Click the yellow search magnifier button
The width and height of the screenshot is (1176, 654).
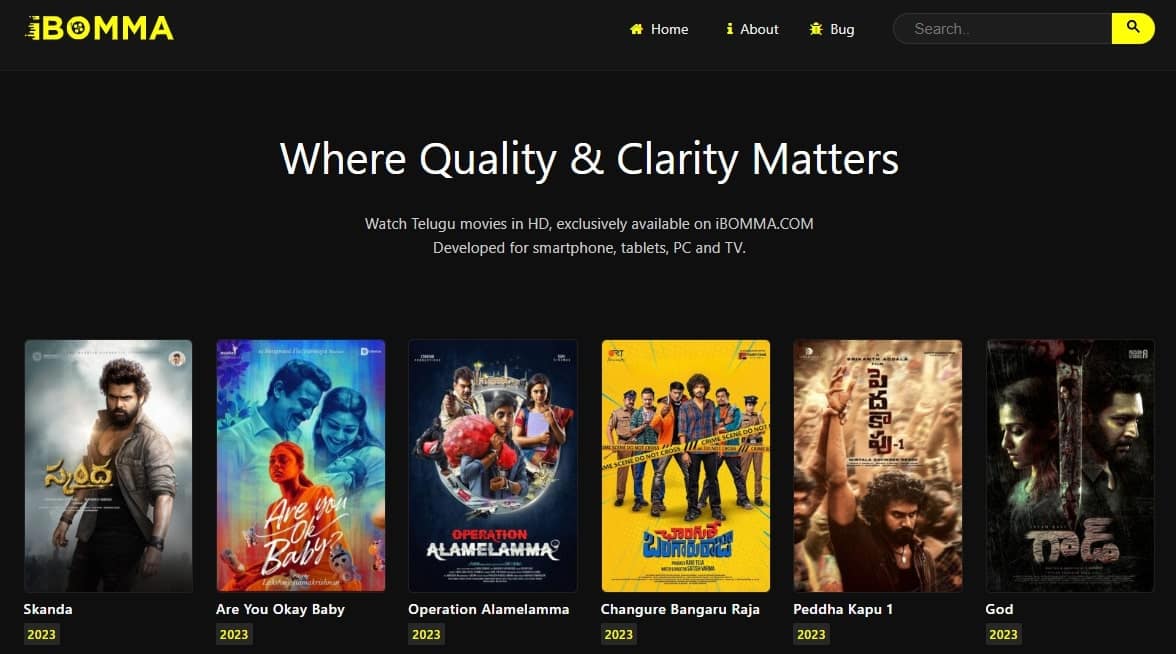tap(1132, 28)
